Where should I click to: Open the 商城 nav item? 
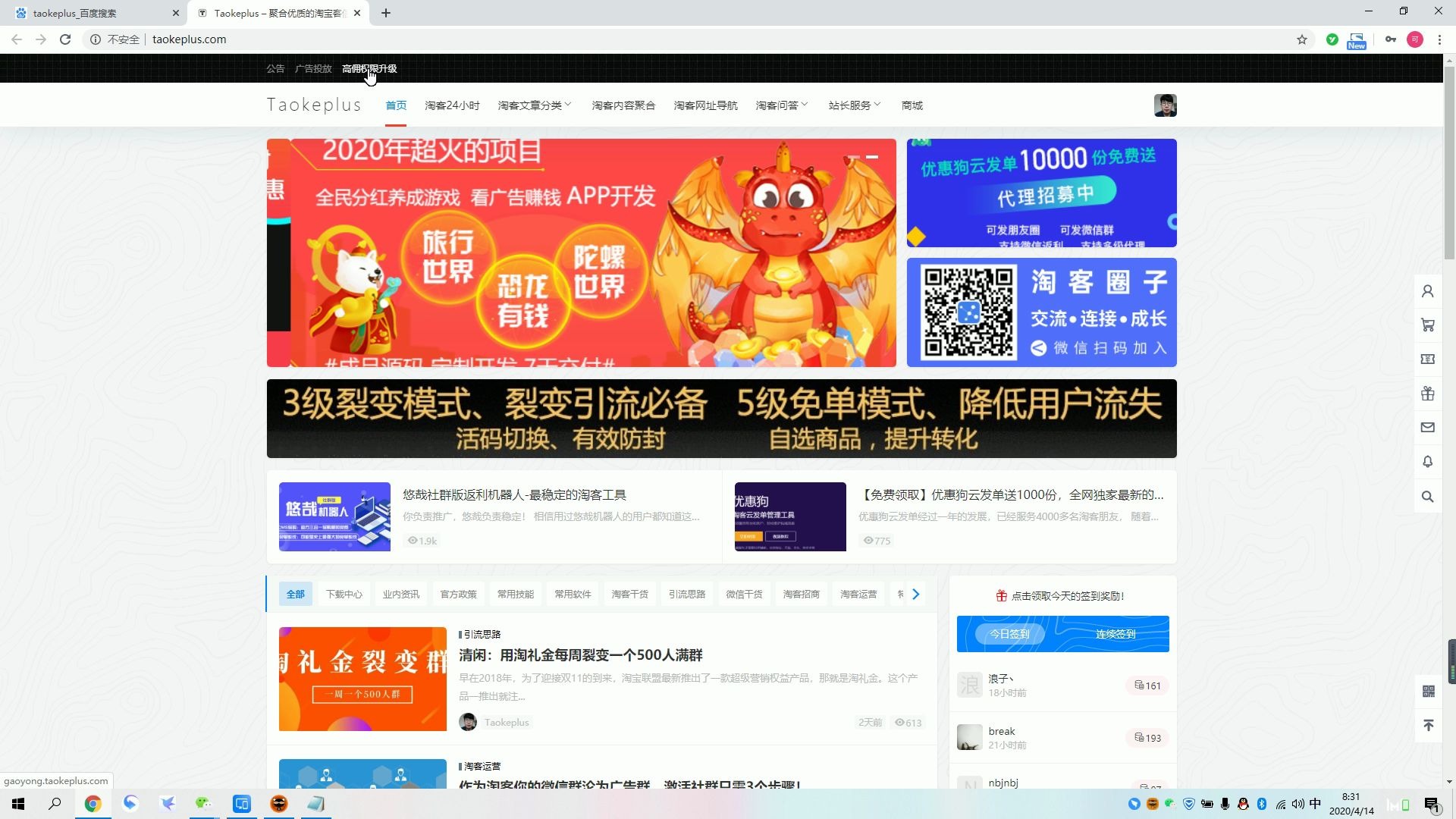tap(912, 105)
